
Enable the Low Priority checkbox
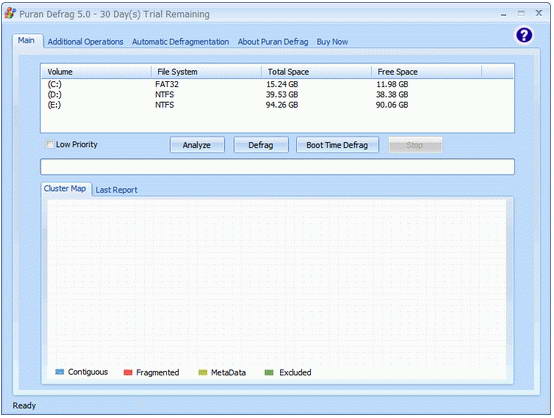(51, 144)
